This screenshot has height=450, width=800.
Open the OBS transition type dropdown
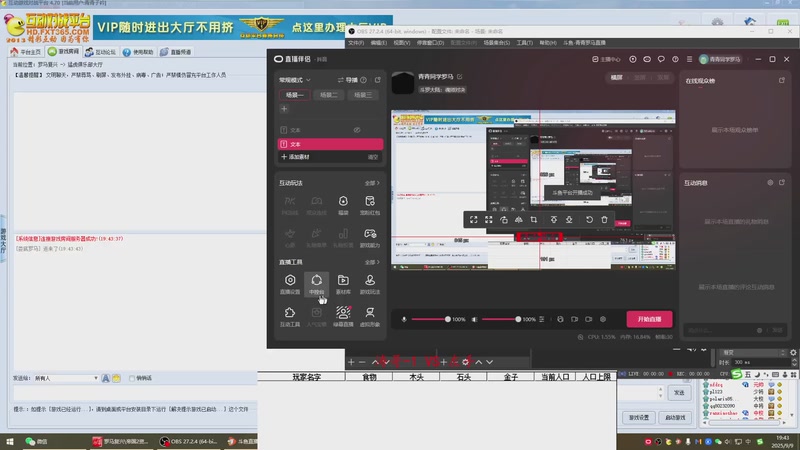point(753,353)
